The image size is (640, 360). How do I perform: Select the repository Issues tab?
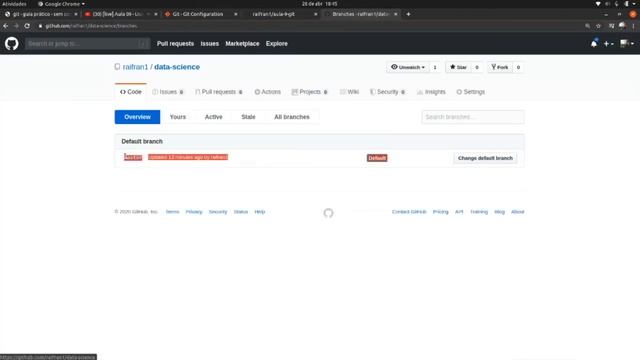[x=168, y=92]
